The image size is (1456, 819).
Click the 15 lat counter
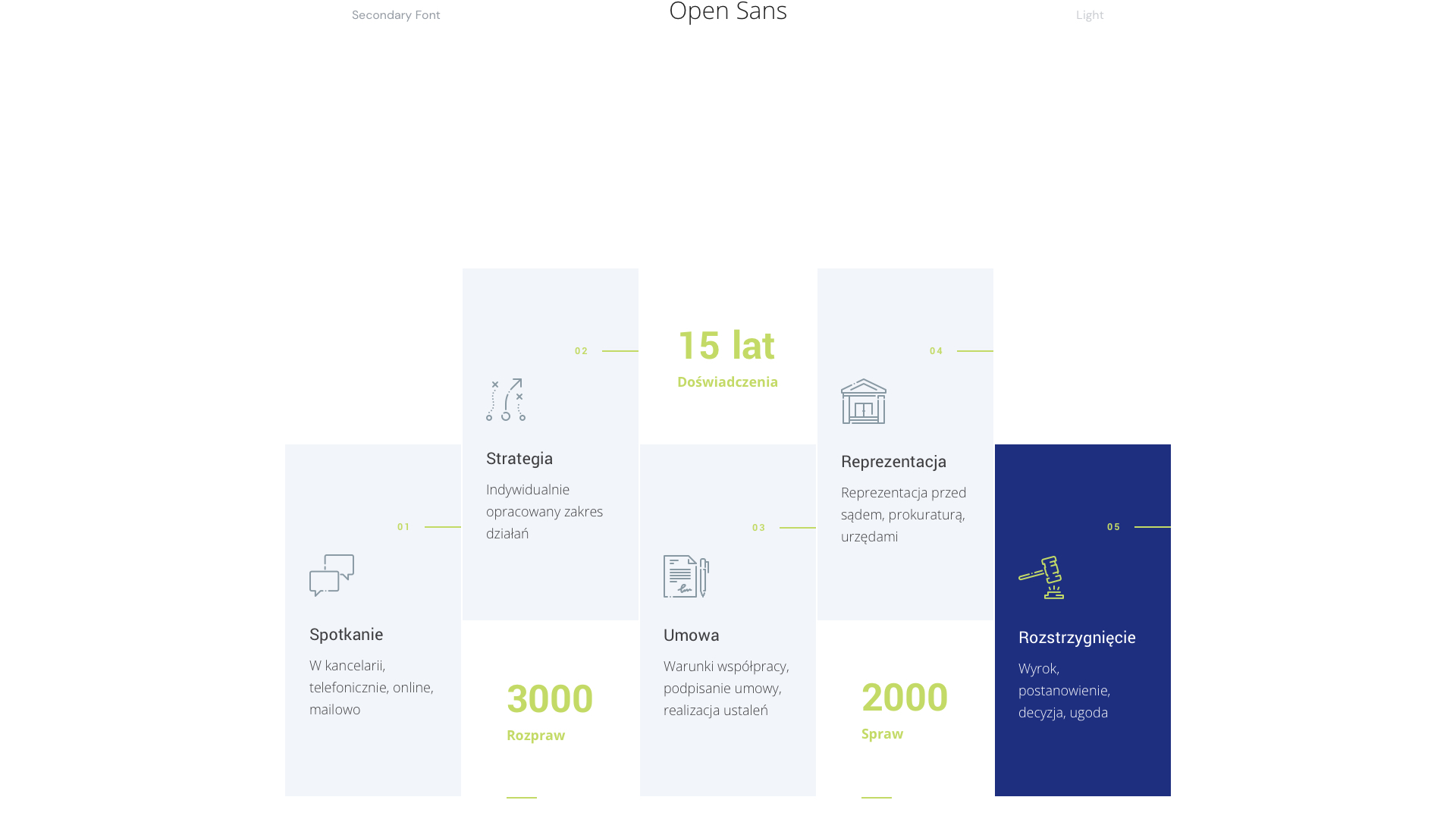(x=726, y=346)
